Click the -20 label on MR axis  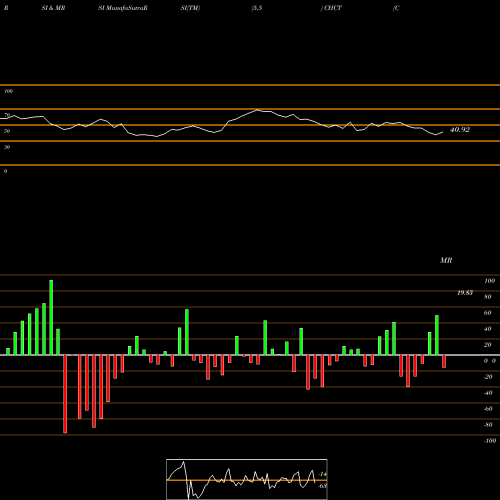pyautogui.click(x=488, y=377)
